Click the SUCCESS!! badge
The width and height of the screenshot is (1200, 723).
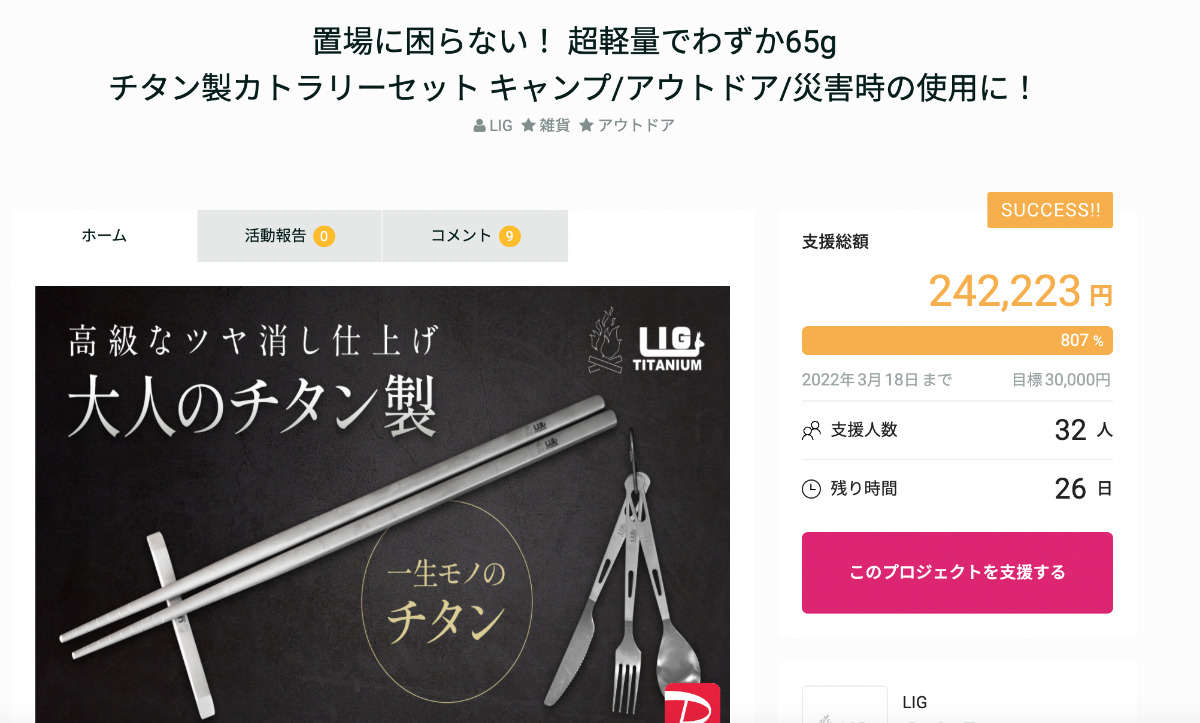point(1050,210)
